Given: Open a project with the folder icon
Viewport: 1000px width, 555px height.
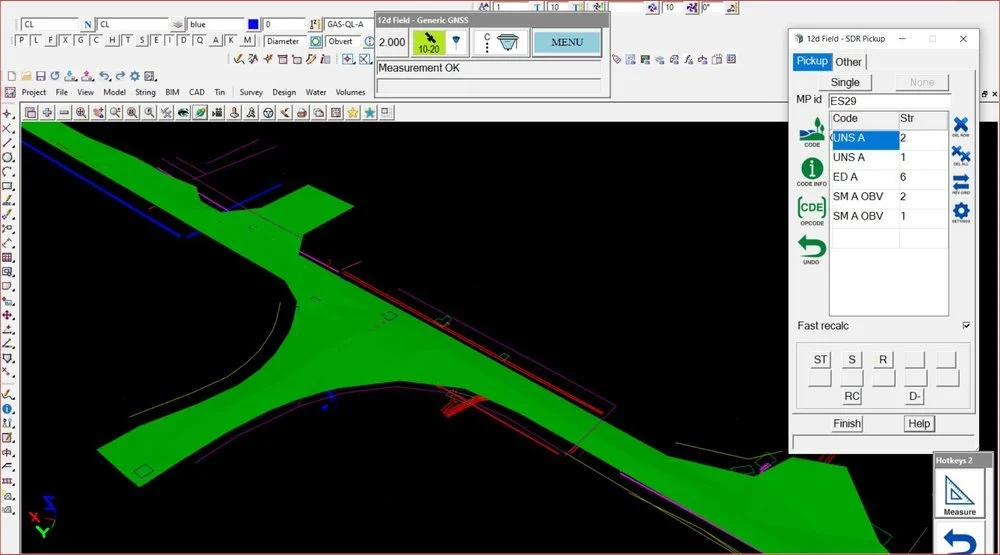Looking at the screenshot, I should (x=26, y=76).
